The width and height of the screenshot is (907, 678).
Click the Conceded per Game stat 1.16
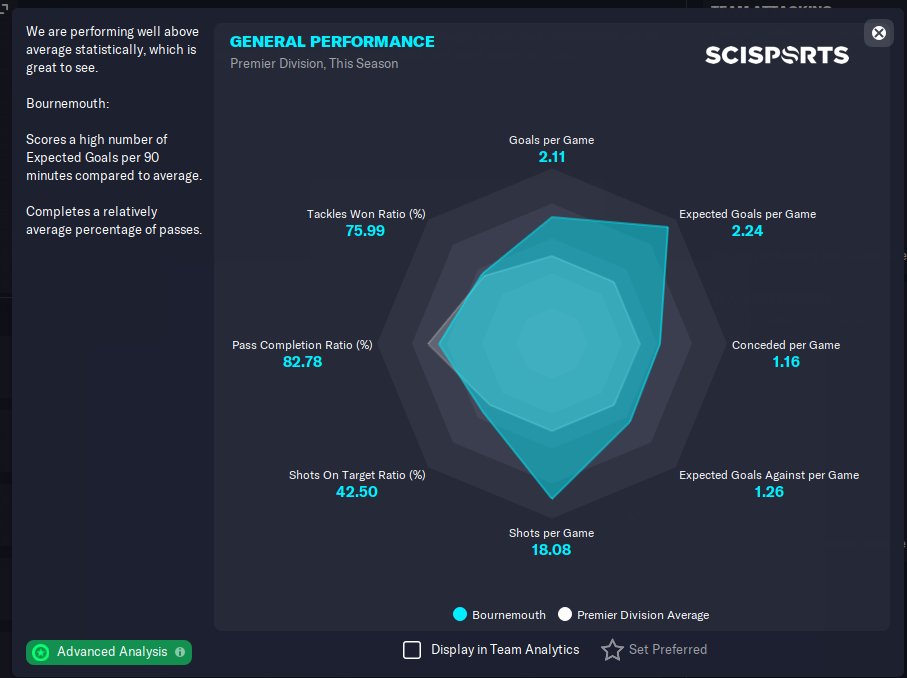[786, 362]
